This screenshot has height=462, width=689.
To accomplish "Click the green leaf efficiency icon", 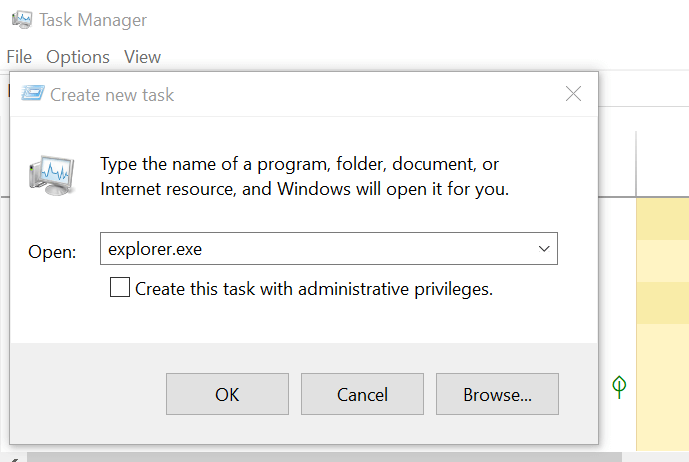I will 619,387.
